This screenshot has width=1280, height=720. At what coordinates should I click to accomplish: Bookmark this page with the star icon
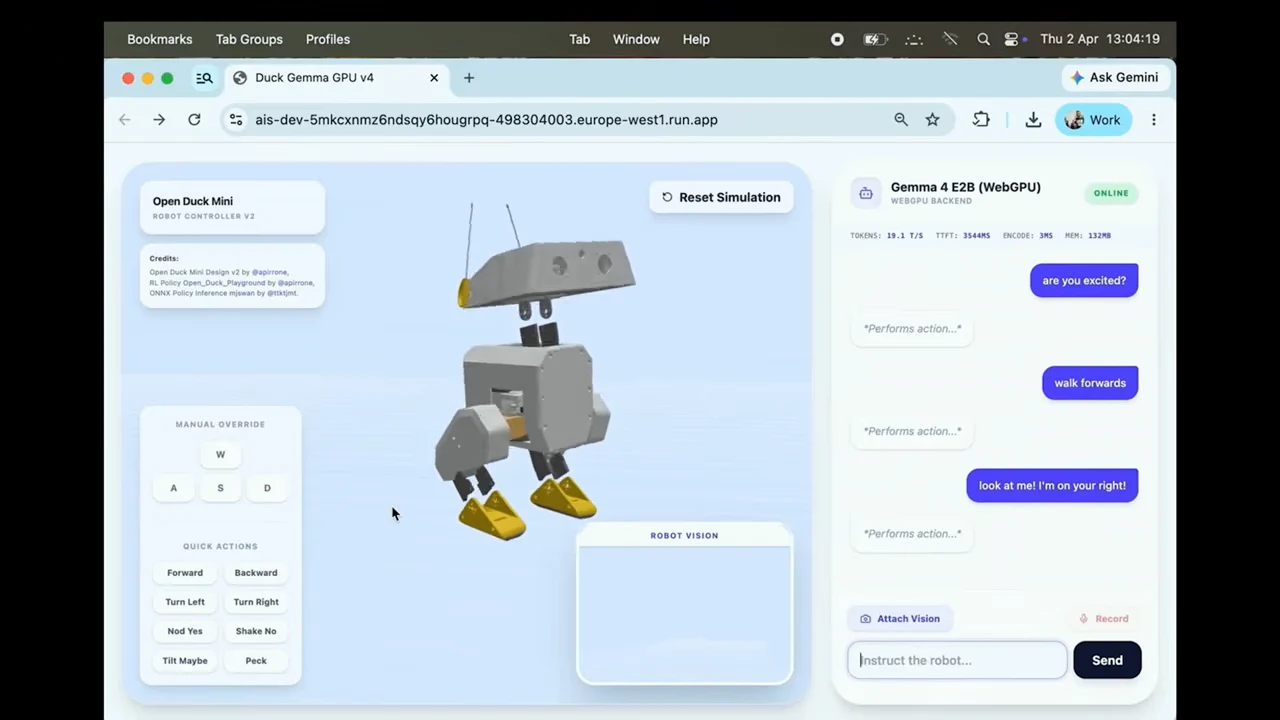tap(932, 120)
